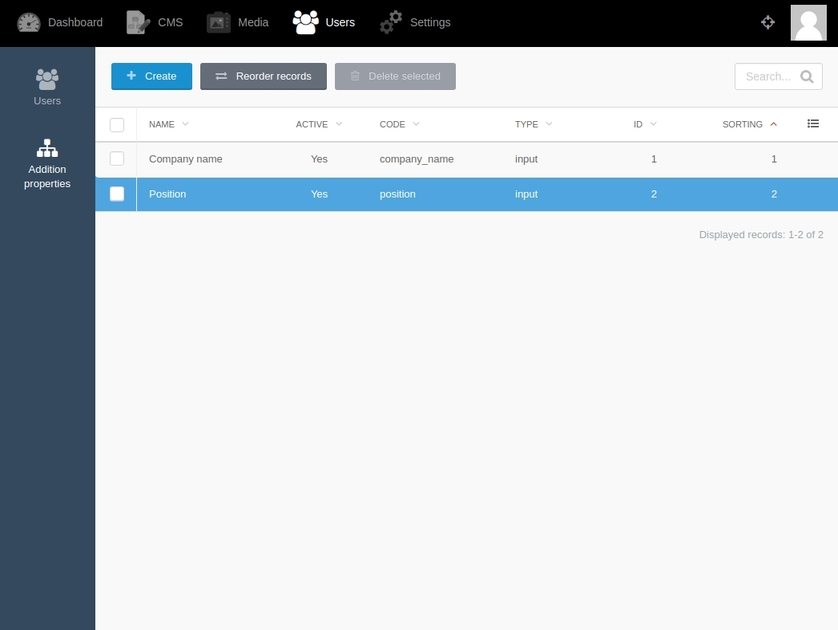Click the trash icon on Delete selected

[355, 76]
